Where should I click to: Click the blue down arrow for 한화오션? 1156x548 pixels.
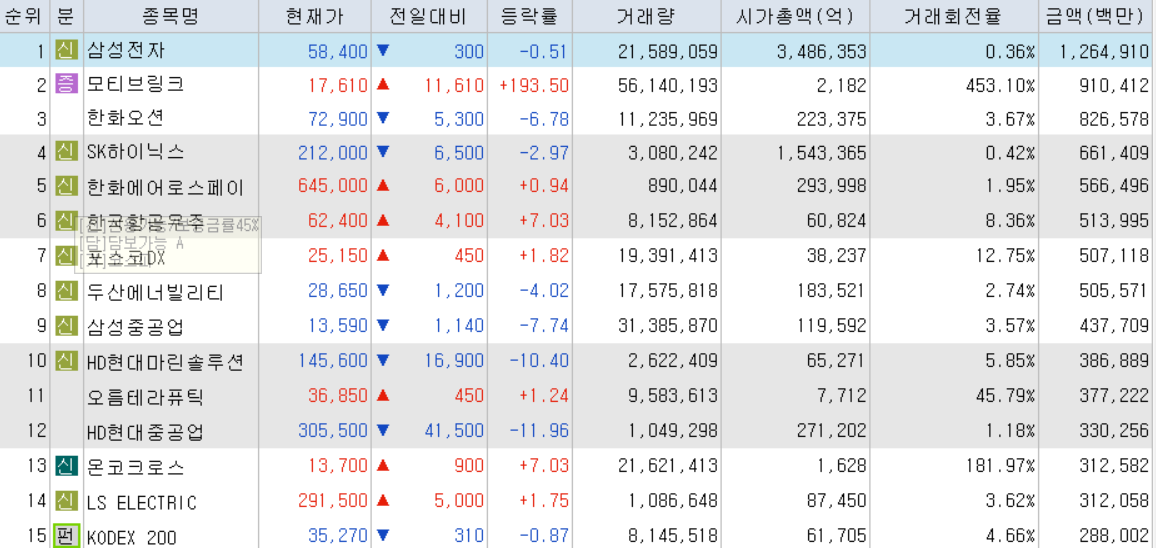(x=382, y=119)
